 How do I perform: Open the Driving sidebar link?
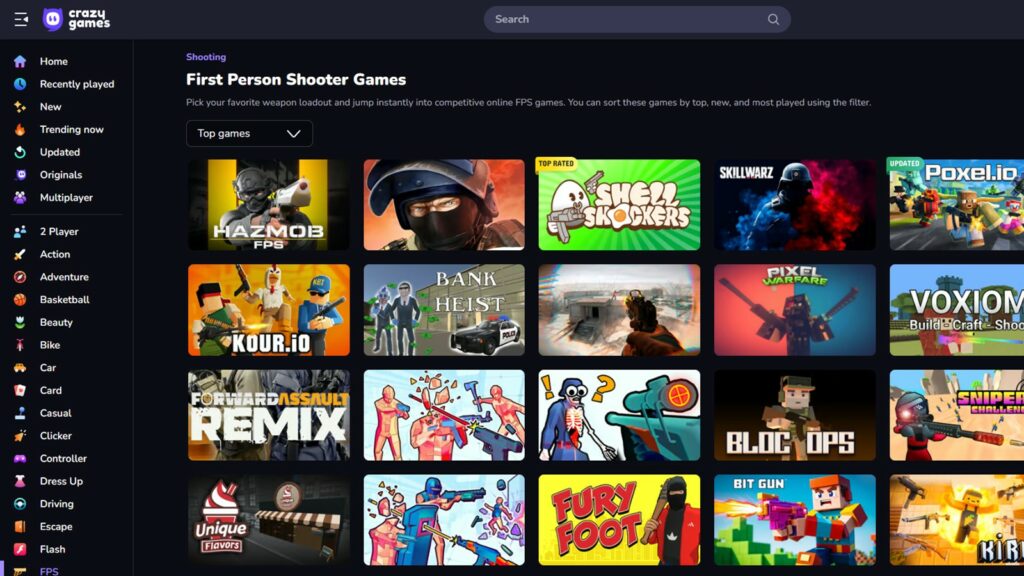pos(57,504)
